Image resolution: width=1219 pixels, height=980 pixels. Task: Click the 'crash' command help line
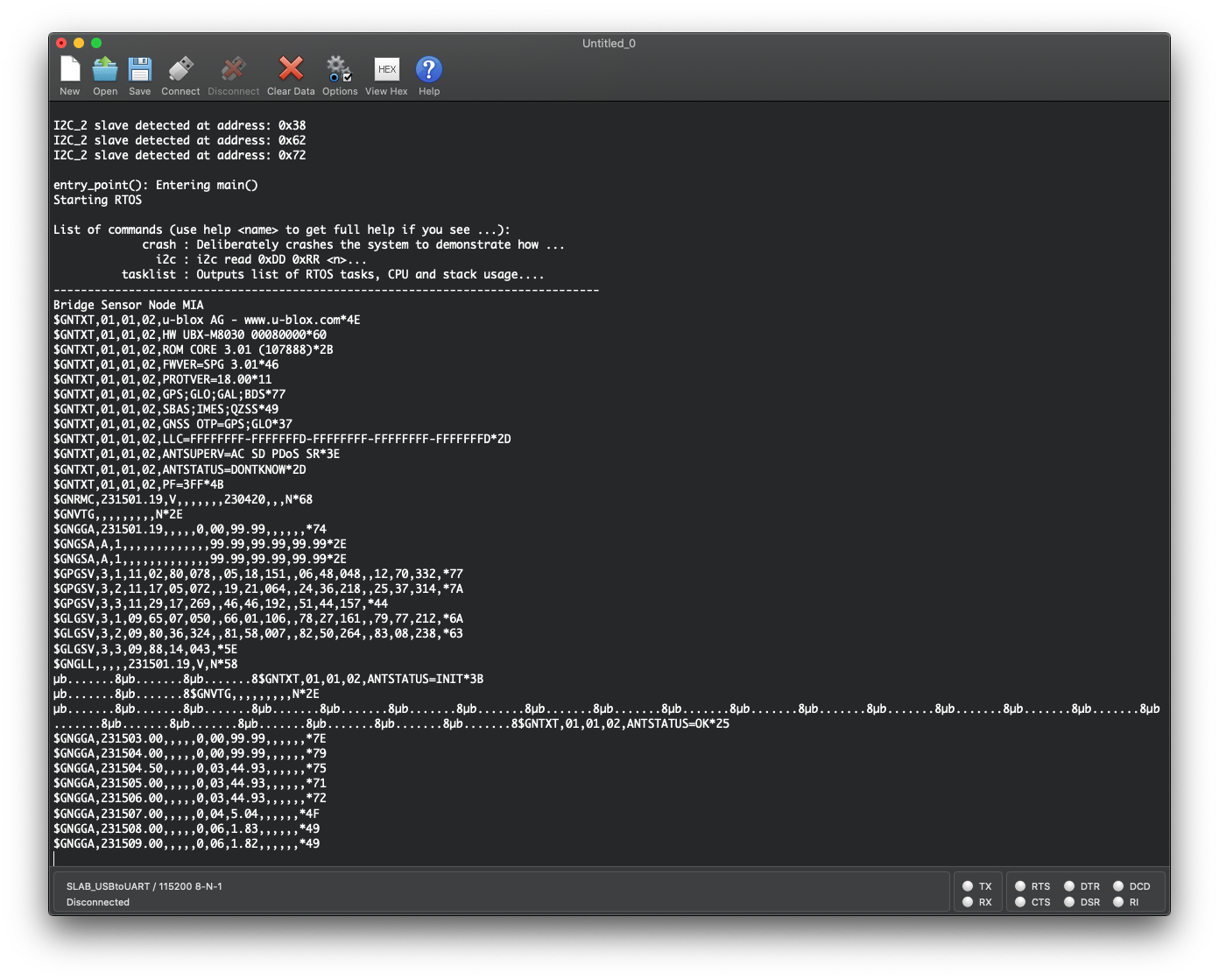click(354, 244)
